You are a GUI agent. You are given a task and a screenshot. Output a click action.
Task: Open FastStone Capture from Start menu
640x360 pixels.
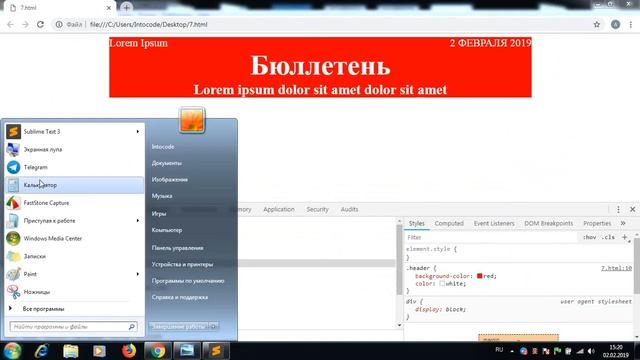point(74,203)
